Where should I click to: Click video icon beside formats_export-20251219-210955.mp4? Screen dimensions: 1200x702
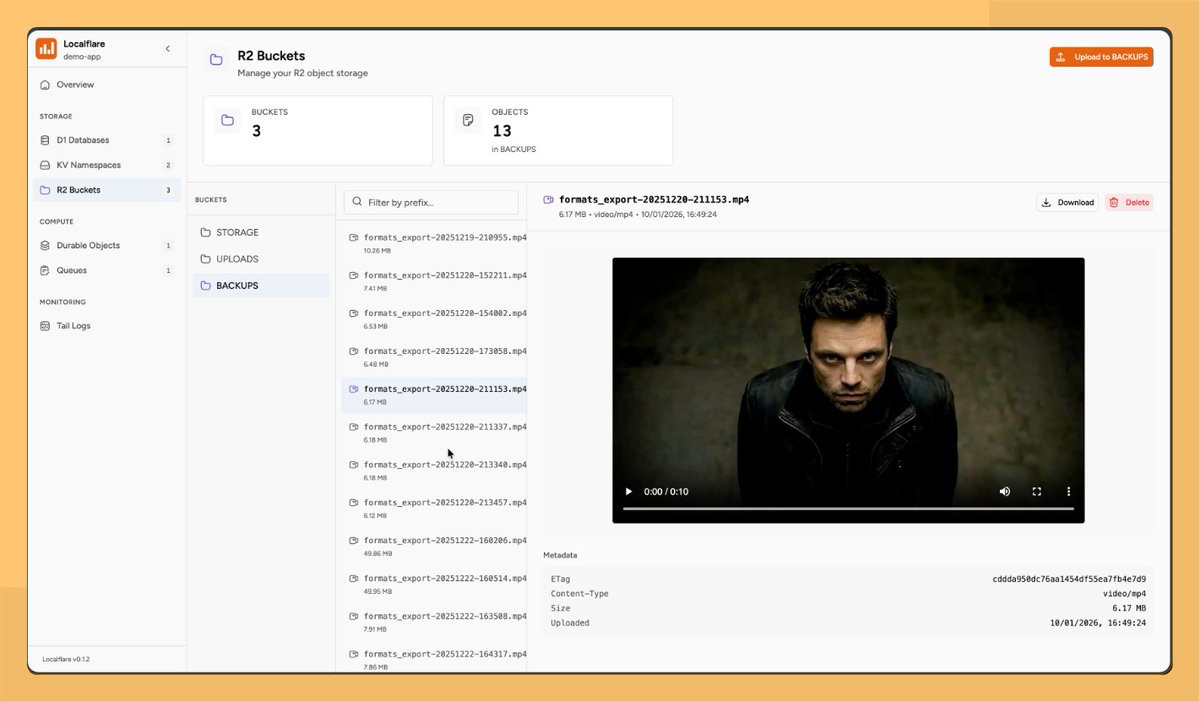coord(353,237)
